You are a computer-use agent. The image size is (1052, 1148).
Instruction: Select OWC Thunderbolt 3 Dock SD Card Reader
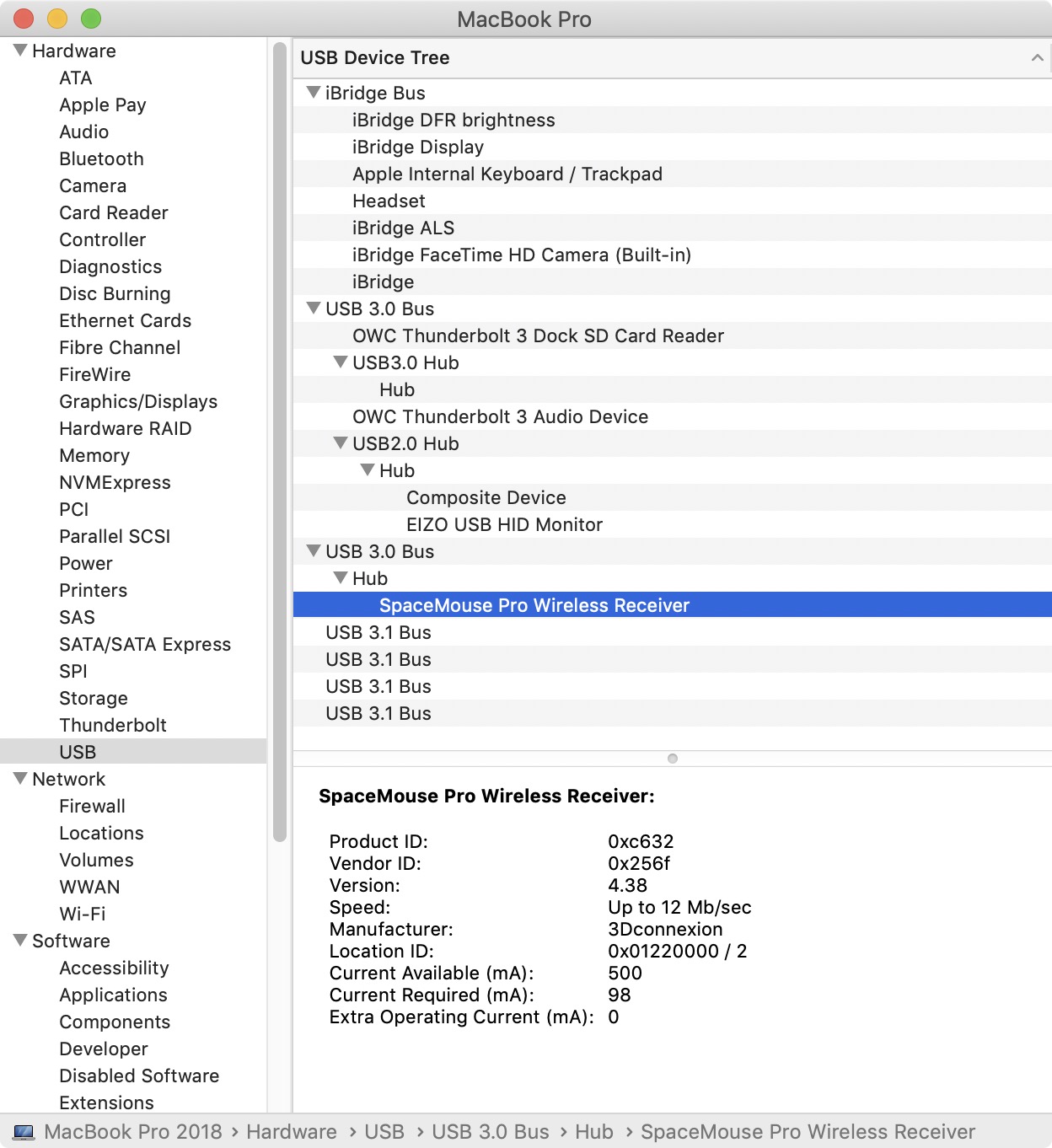pyautogui.click(x=672, y=335)
